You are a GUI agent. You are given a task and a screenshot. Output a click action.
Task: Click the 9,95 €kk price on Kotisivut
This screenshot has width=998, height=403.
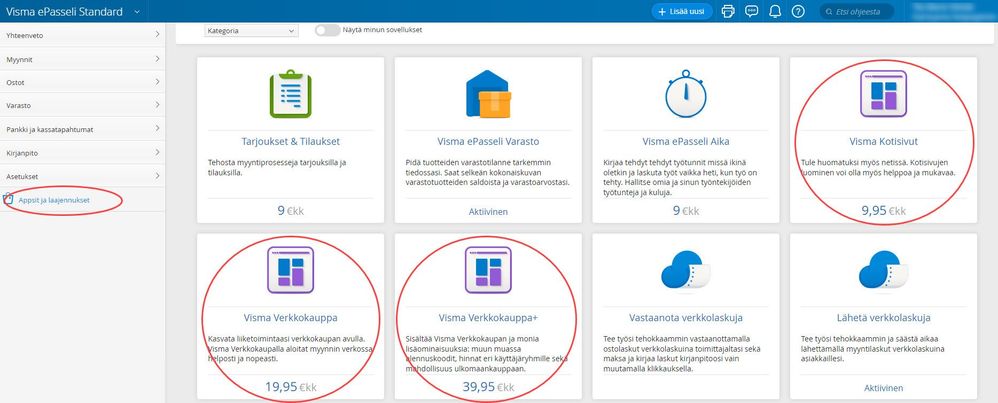pyautogui.click(x=883, y=211)
